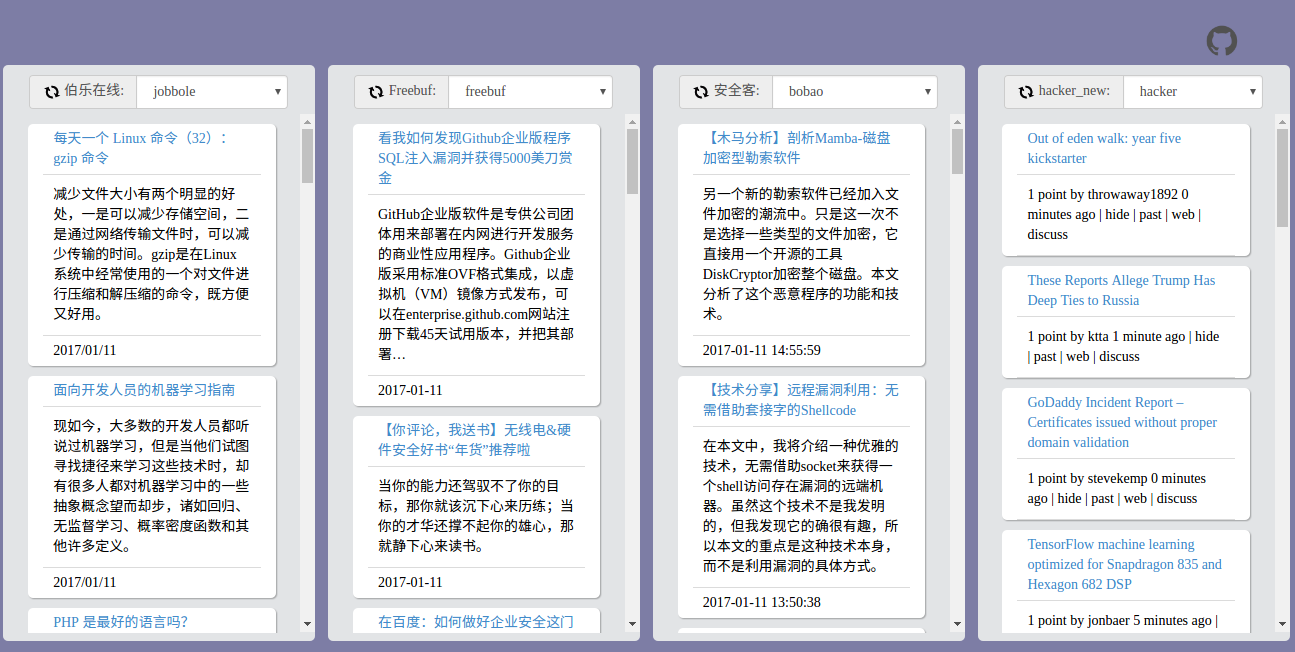Click refresh icon beside hacker_new label
Image resolution: width=1295 pixels, height=652 pixels.
click(1026, 92)
